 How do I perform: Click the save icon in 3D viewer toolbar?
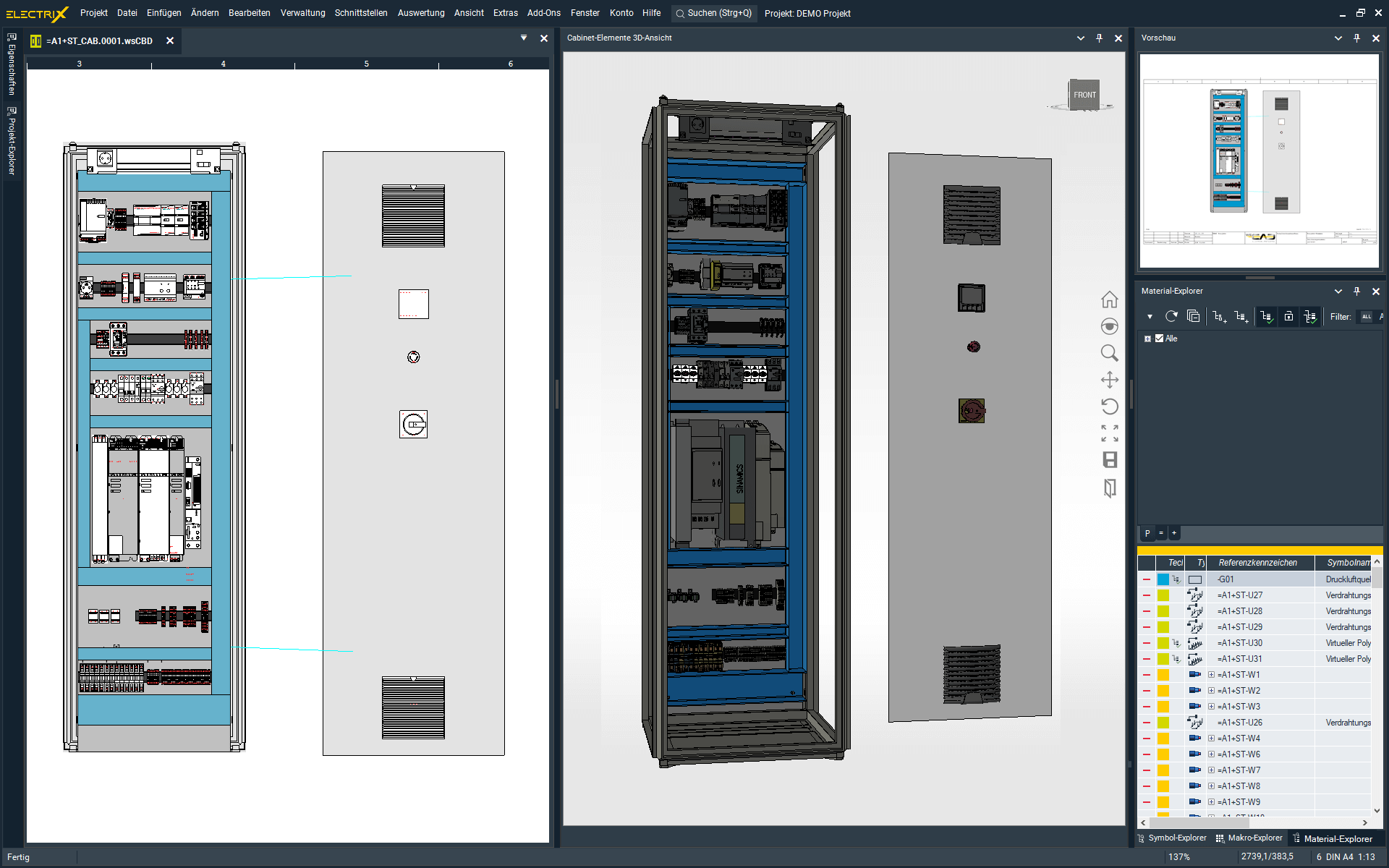click(1109, 460)
